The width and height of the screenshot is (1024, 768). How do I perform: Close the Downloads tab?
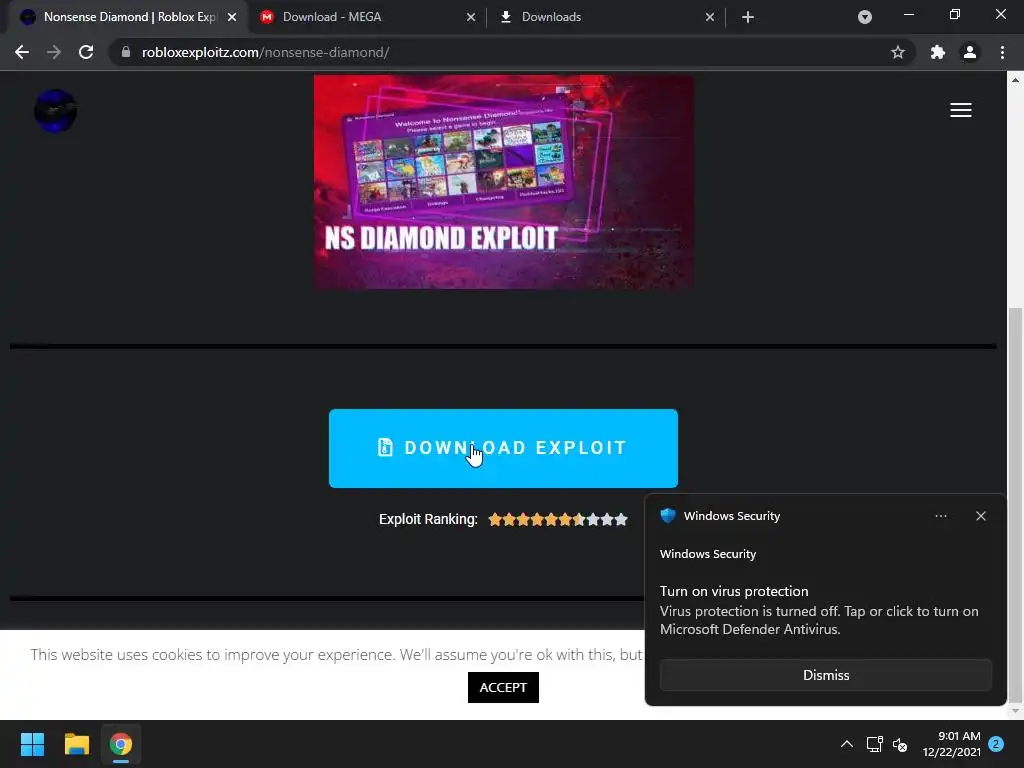coord(710,17)
